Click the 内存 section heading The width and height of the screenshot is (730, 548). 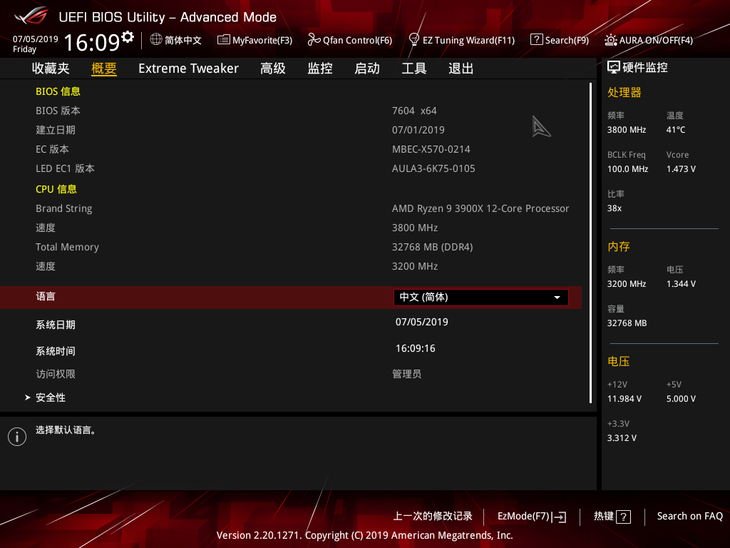[618, 246]
